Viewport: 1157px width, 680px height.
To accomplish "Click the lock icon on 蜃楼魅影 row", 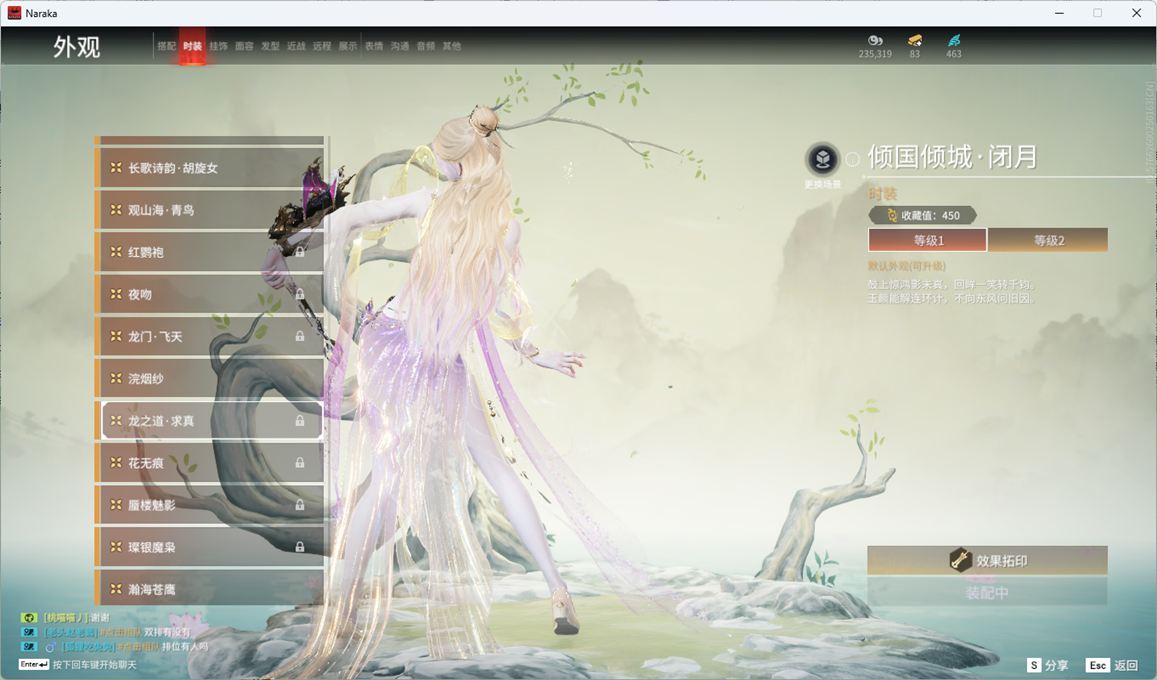I will [x=300, y=504].
